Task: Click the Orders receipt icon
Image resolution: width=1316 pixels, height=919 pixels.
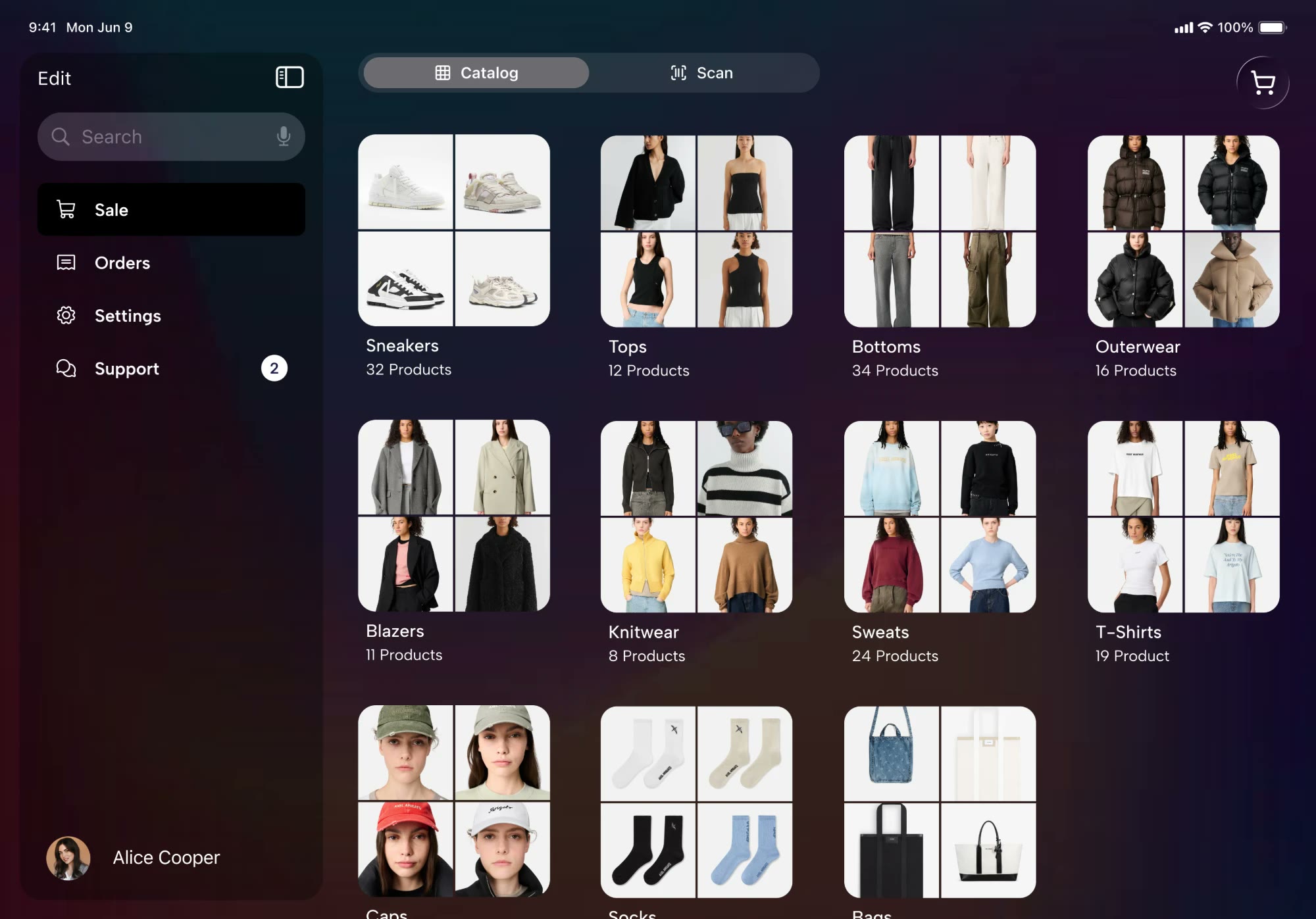Action: coord(66,262)
